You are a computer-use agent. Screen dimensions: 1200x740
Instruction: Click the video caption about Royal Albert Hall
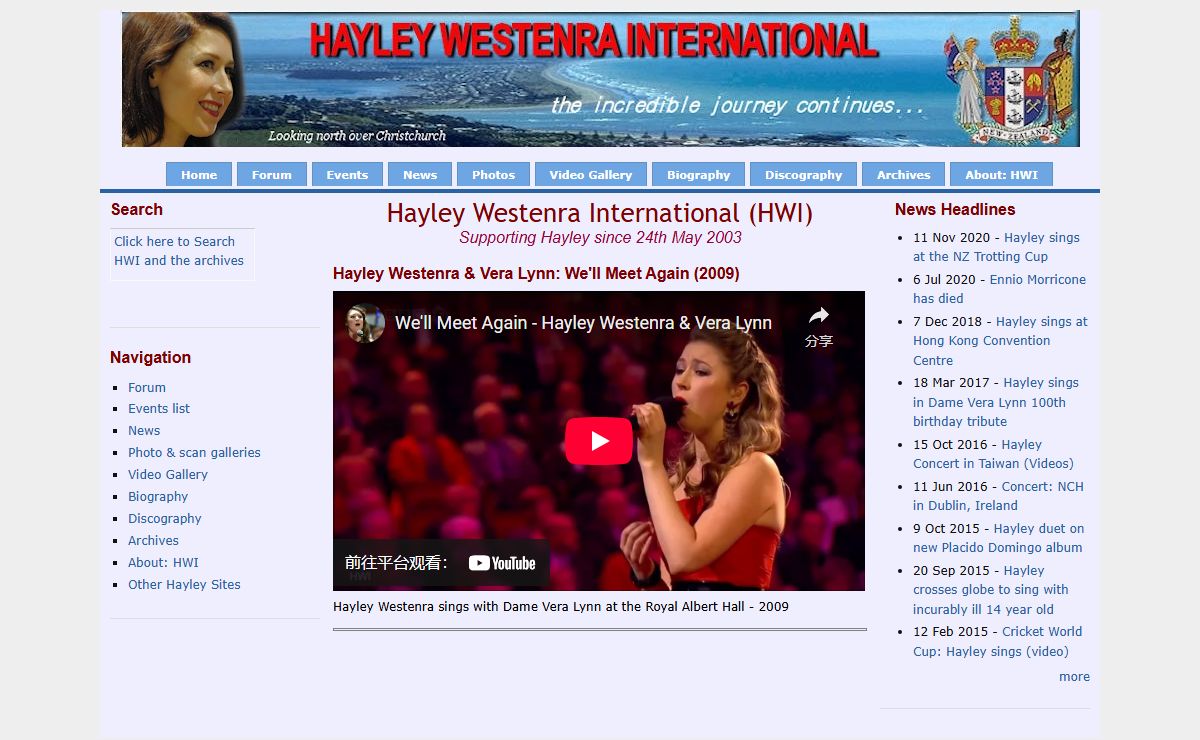561,606
